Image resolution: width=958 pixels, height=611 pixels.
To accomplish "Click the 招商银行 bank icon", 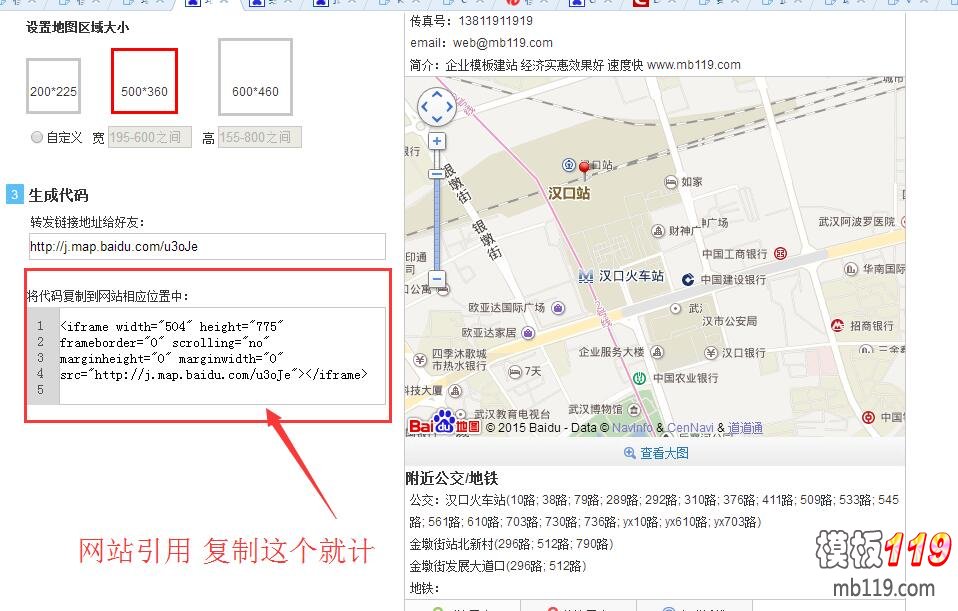I will [x=838, y=326].
